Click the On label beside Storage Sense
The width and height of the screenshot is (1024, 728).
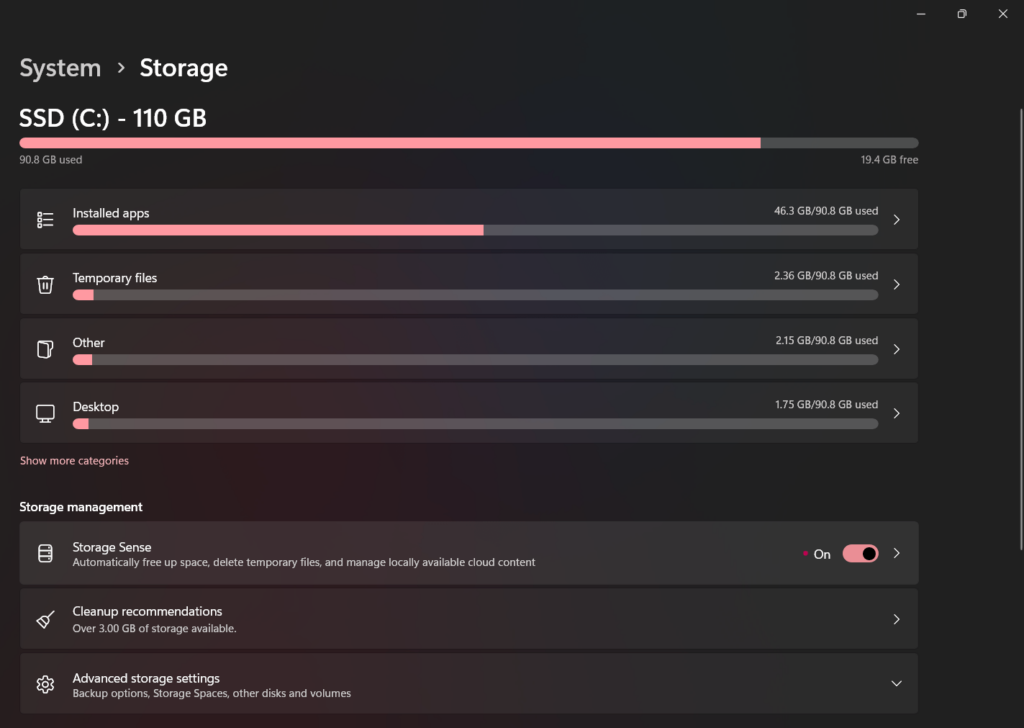pyautogui.click(x=821, y=553)
